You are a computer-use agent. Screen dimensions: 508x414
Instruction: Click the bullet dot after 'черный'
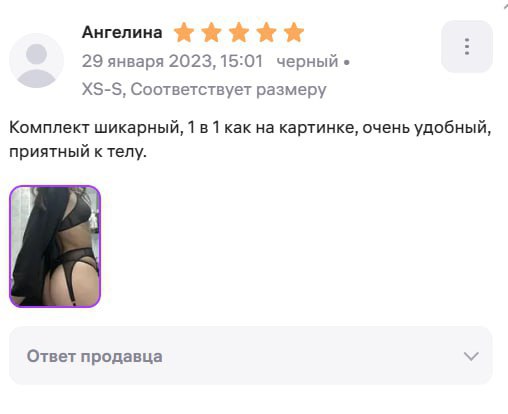(347, 62)
